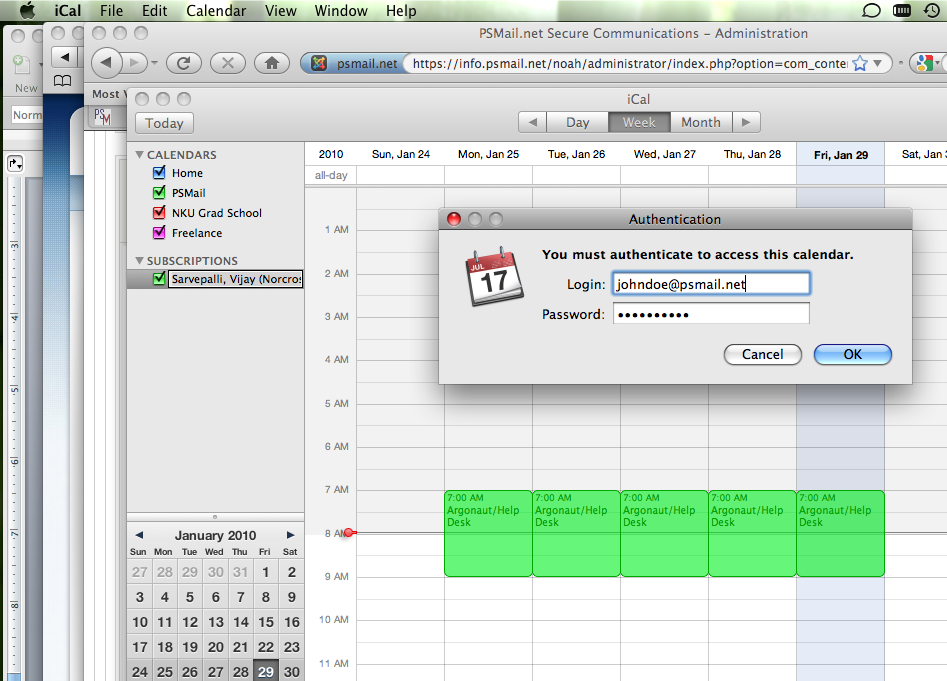This screenshot has width=947, height=681.
Task: Collapse the CALENDARS section
Action: pos(140,155)
